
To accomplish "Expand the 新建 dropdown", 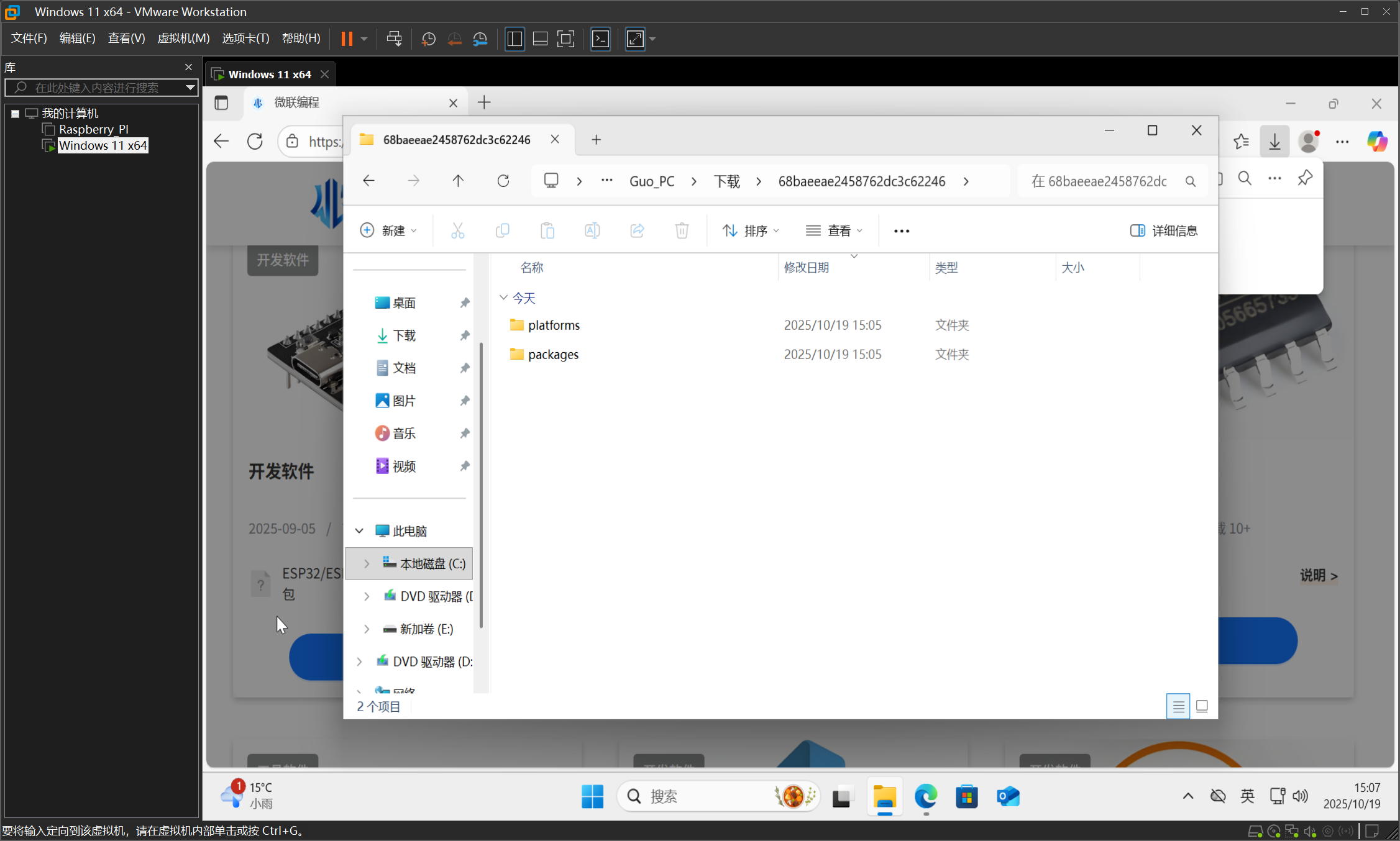I will pyautogui.click(x=388, y=230).
